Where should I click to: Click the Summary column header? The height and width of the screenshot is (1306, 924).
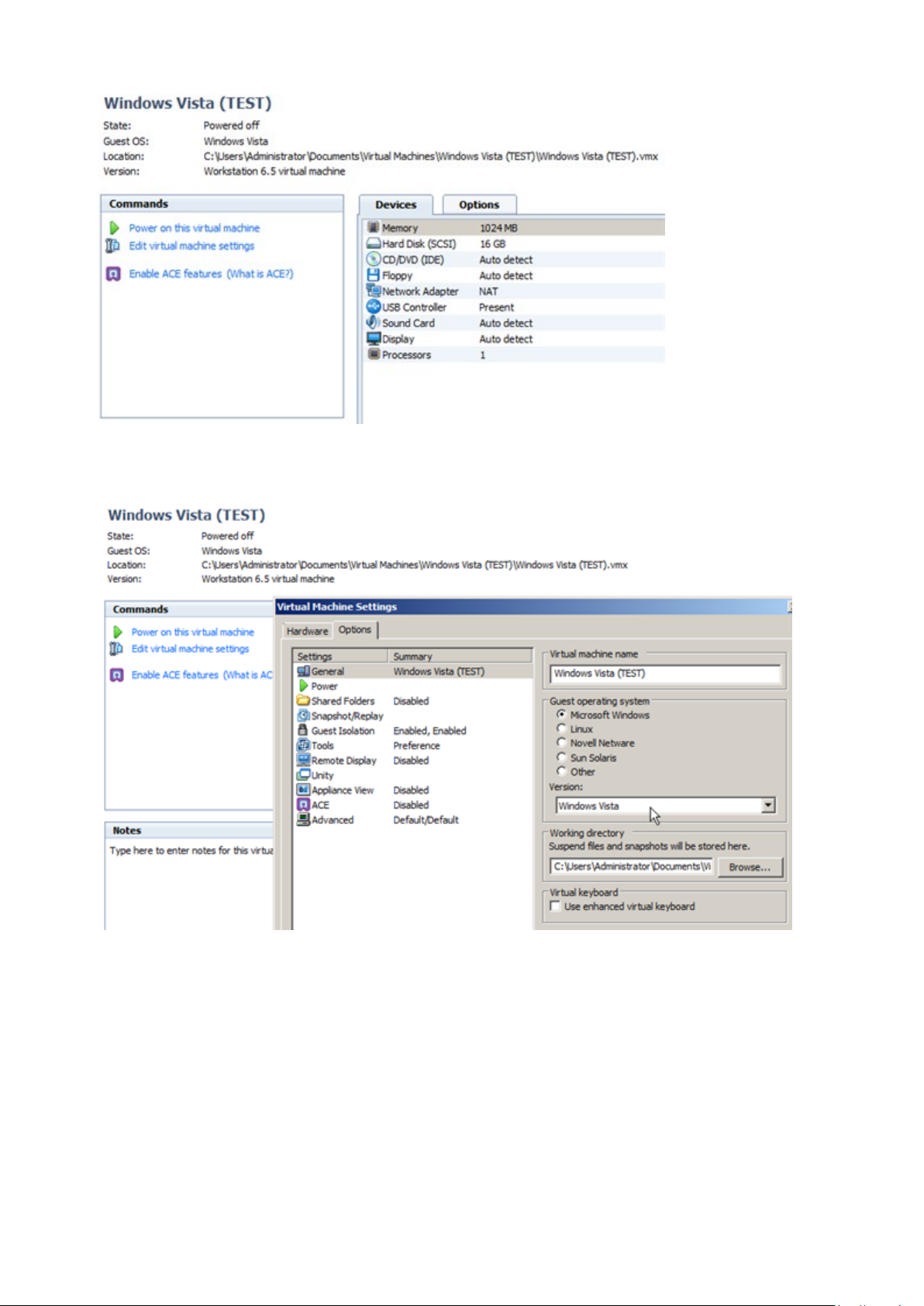coord(460,656)
